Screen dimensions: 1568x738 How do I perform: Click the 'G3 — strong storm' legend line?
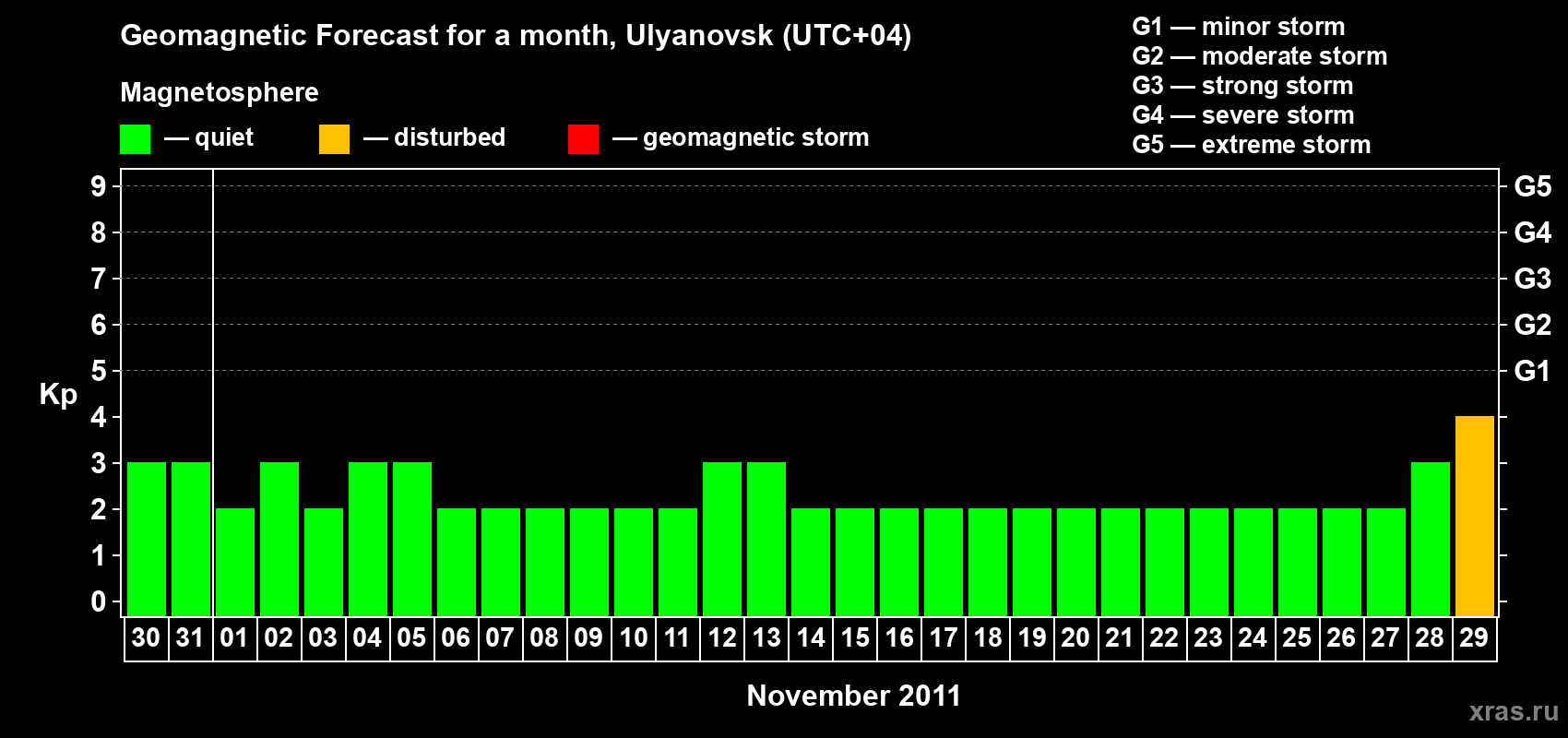(1243, 86)
